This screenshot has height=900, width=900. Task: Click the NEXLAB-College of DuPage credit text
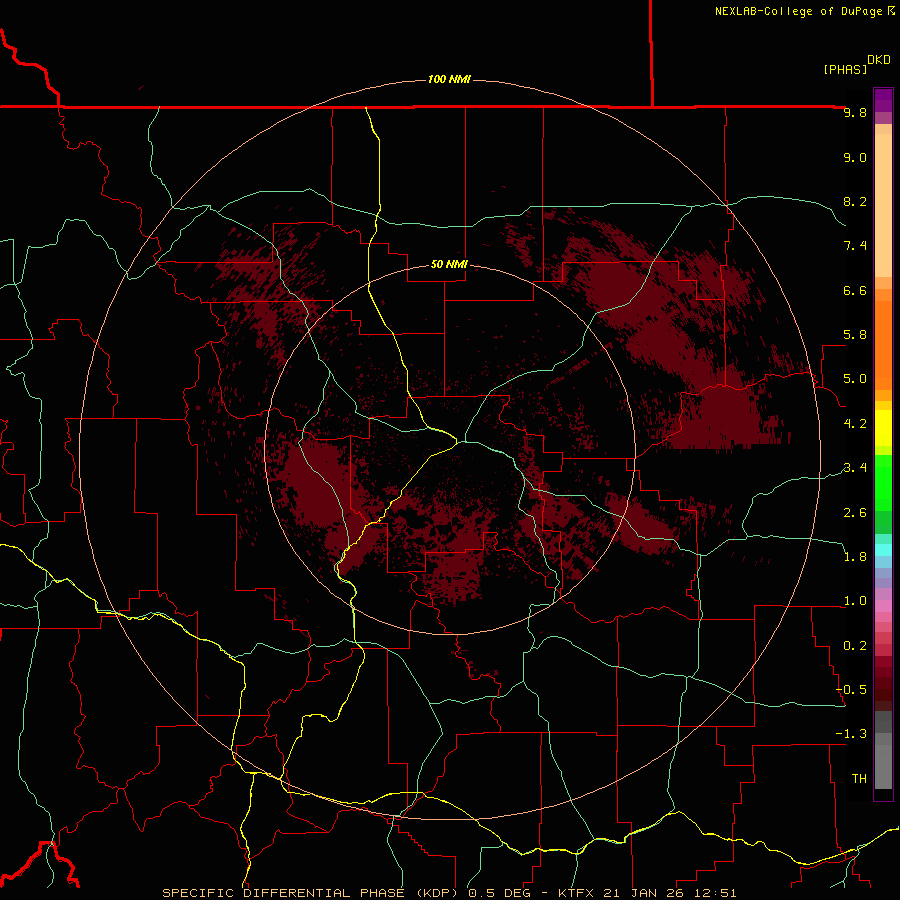click(798, 11)
